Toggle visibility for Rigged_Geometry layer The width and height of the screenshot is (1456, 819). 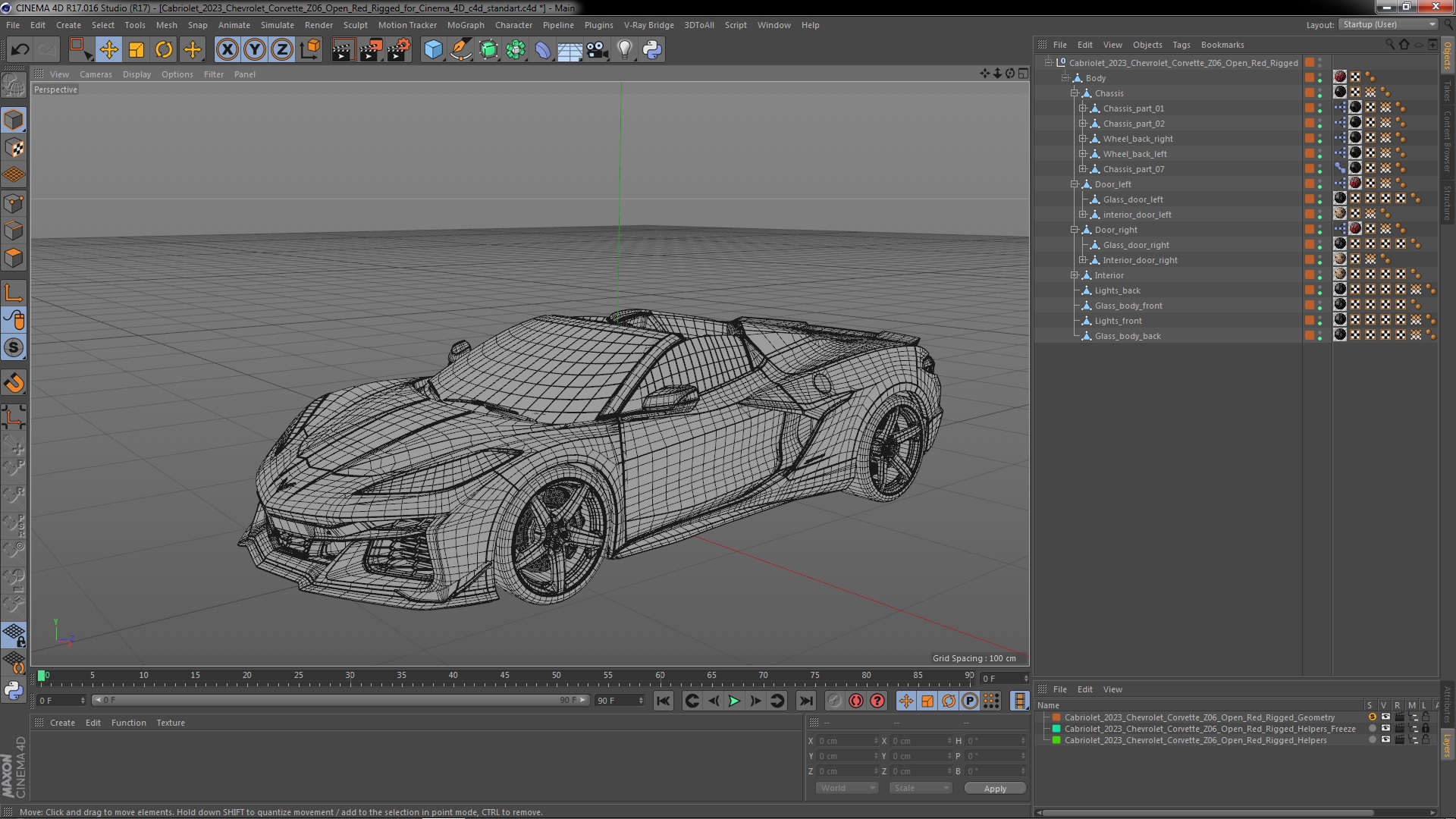[x=1385, y=717]
